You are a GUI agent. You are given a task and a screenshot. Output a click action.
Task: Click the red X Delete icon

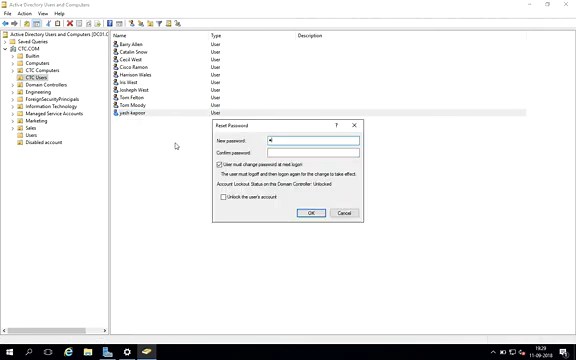70,24
